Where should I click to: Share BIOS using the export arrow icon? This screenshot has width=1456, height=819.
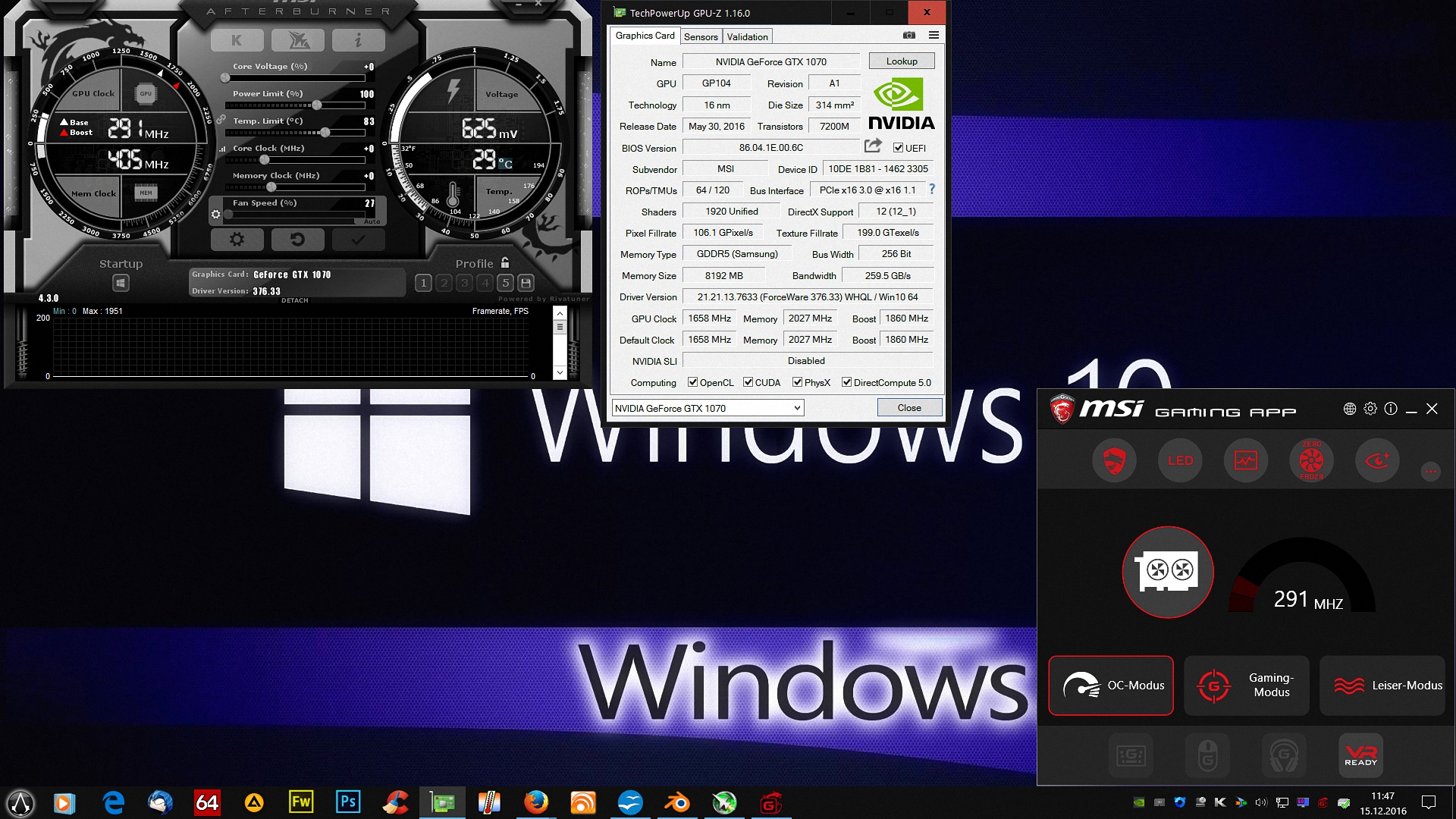click(x=873, y=146)
